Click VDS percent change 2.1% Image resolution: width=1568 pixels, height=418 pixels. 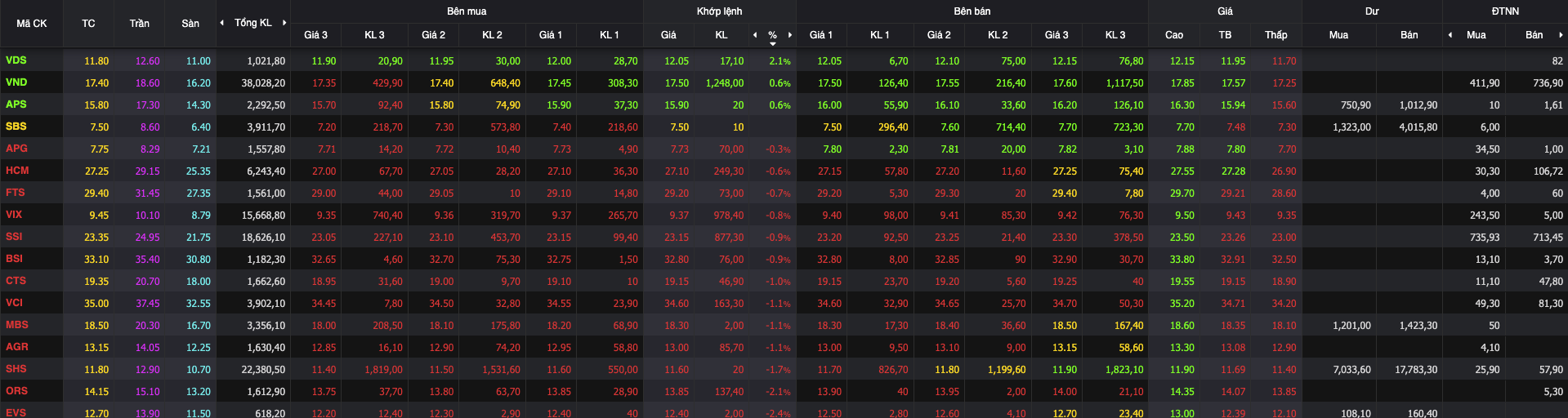780,61
